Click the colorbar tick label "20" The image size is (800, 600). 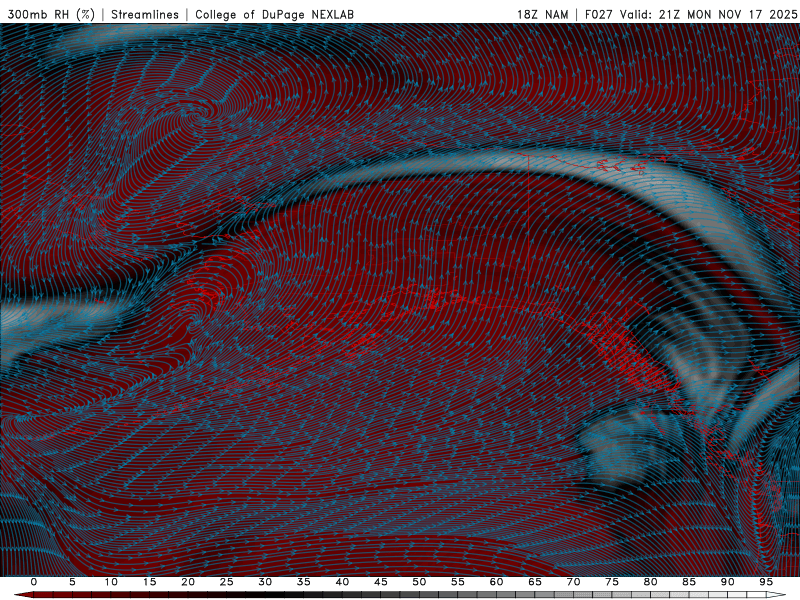(188, 582)
